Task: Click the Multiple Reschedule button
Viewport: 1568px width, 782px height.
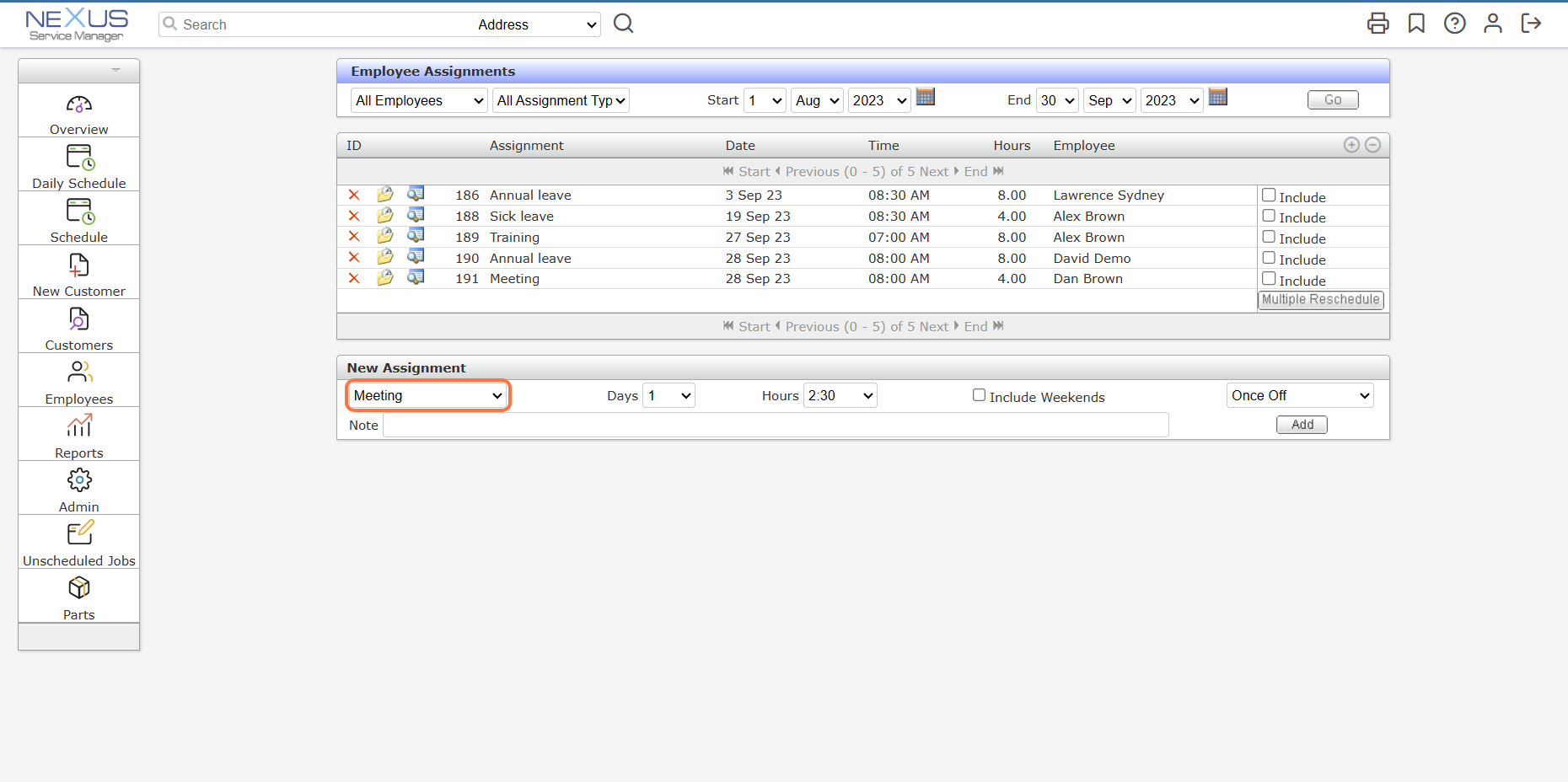Action: click(x=1320, y=300)
